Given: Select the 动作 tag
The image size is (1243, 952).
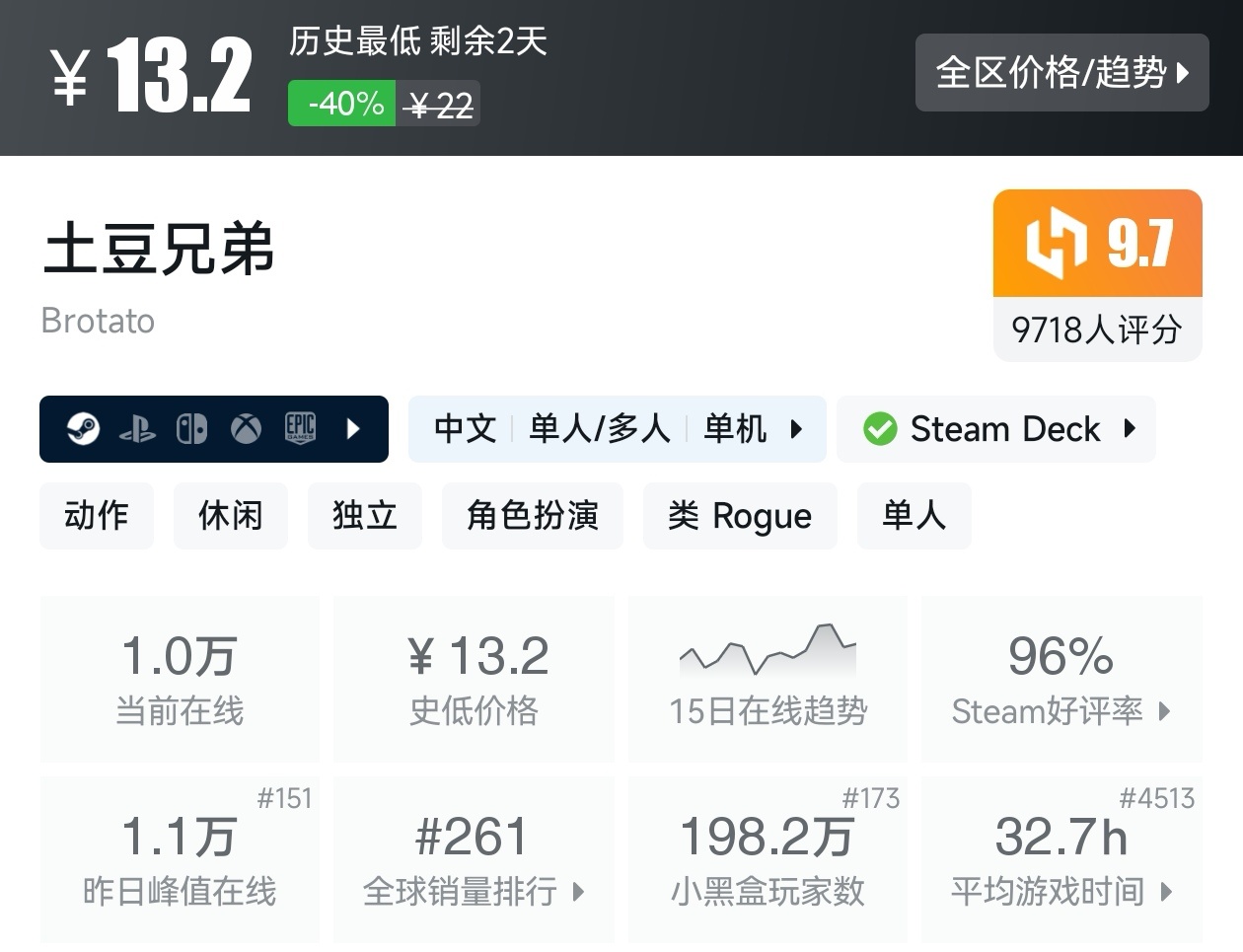Looking at the screenshot, I should tap(97, 515).
